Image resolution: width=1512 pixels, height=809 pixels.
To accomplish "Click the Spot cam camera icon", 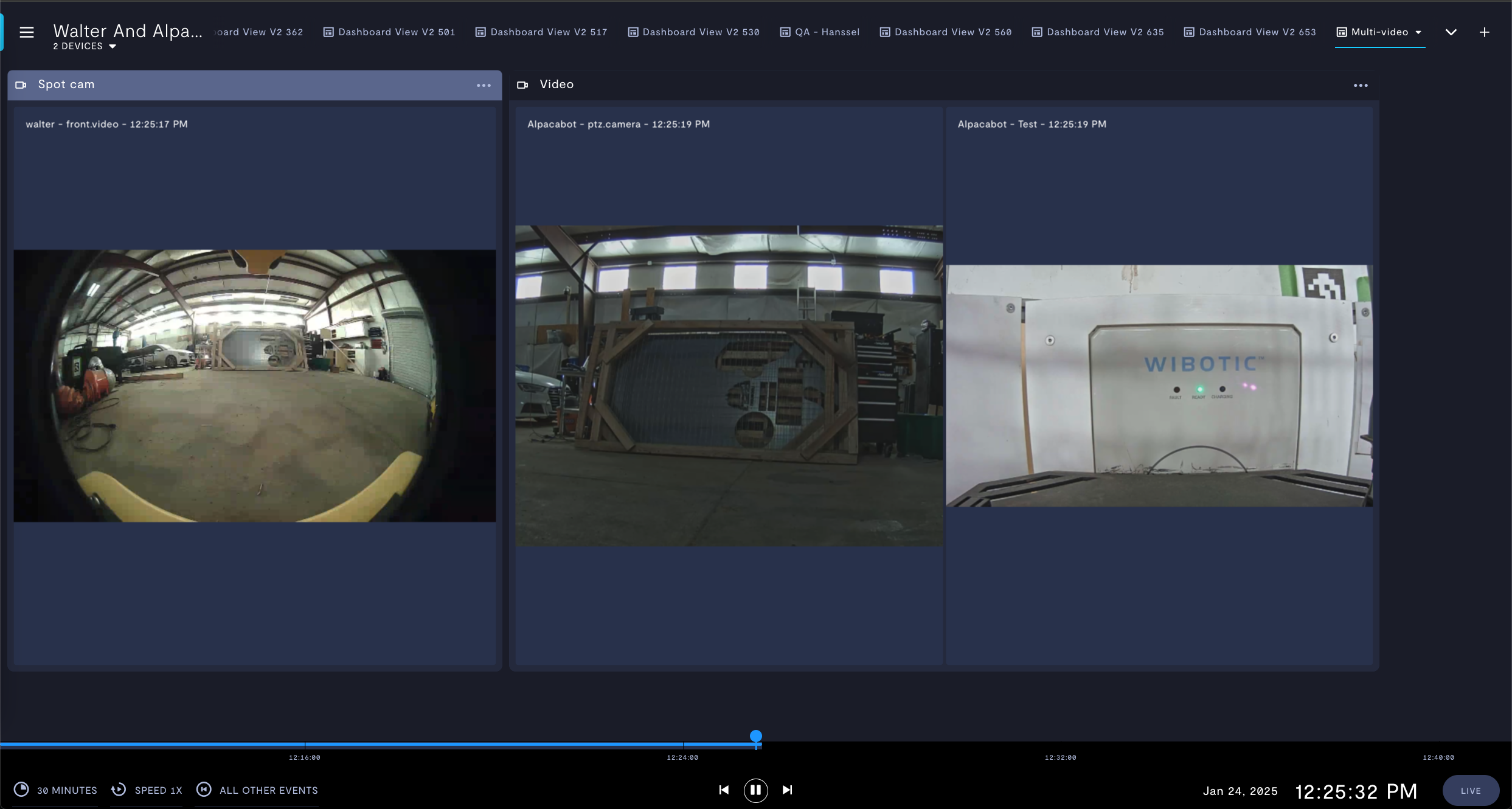I will (x=21, y=85).
